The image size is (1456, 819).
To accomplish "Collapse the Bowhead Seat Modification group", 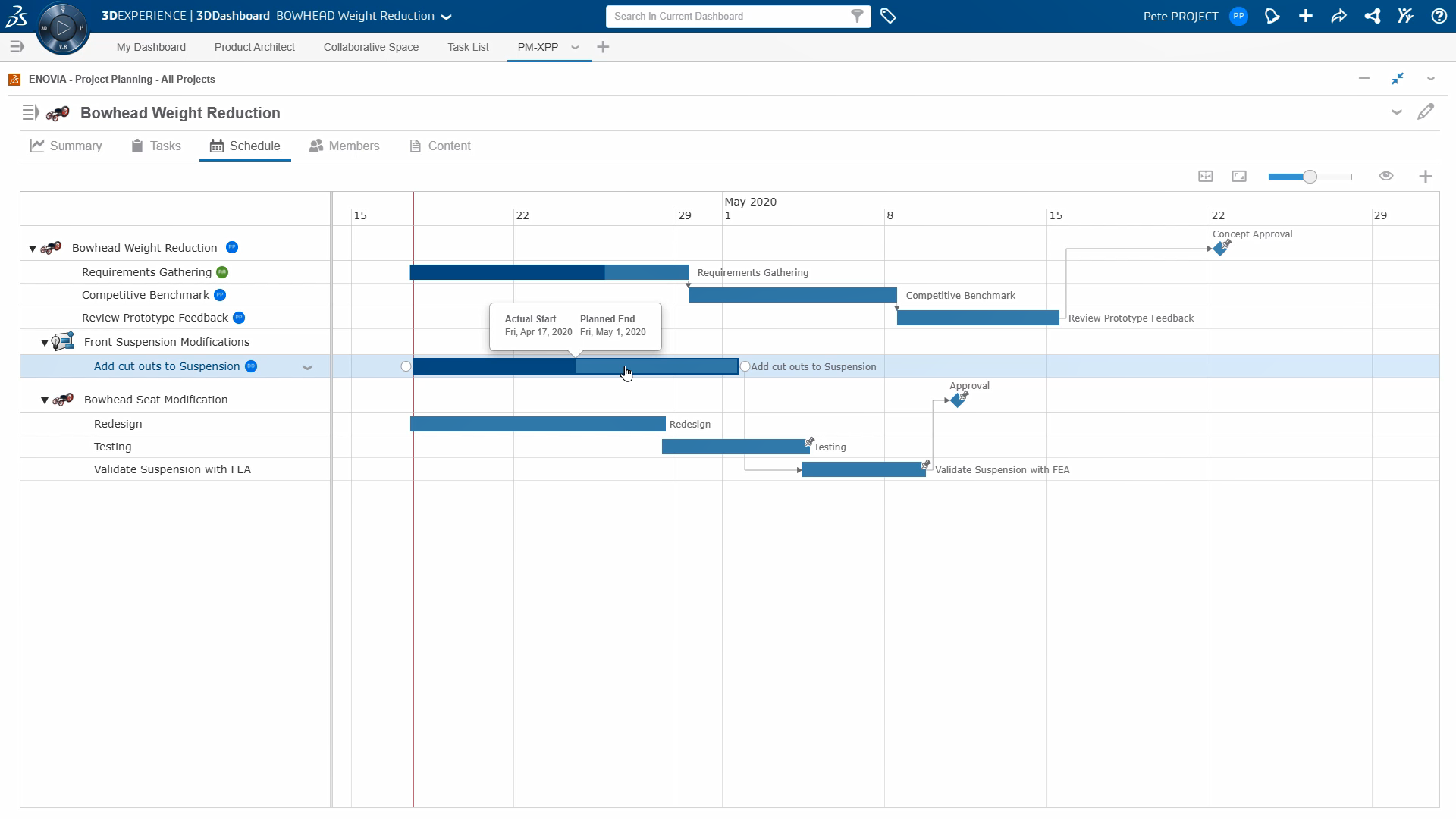I will tap(45, 400).
